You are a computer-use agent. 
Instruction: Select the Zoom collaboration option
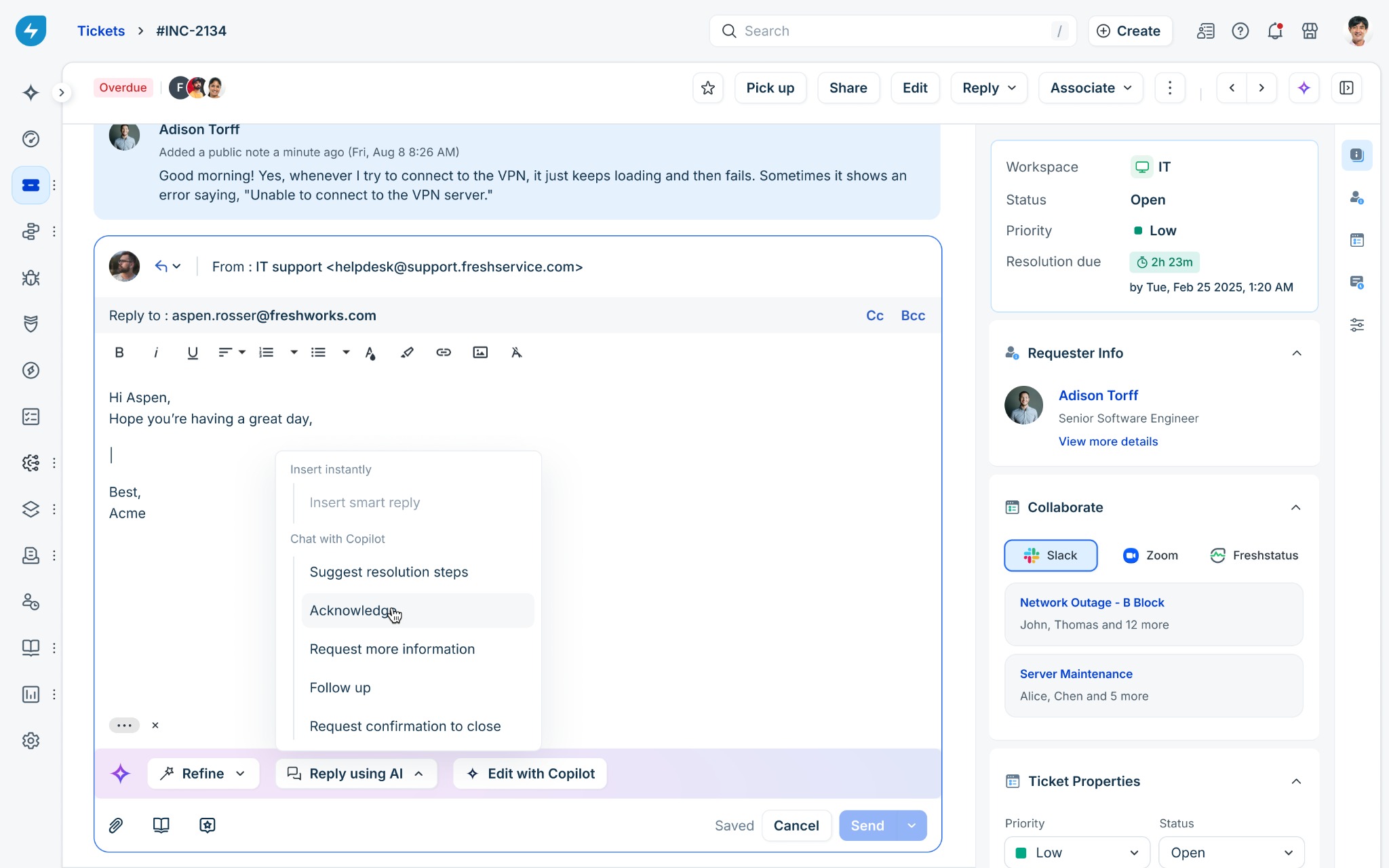pos(1150,555)
